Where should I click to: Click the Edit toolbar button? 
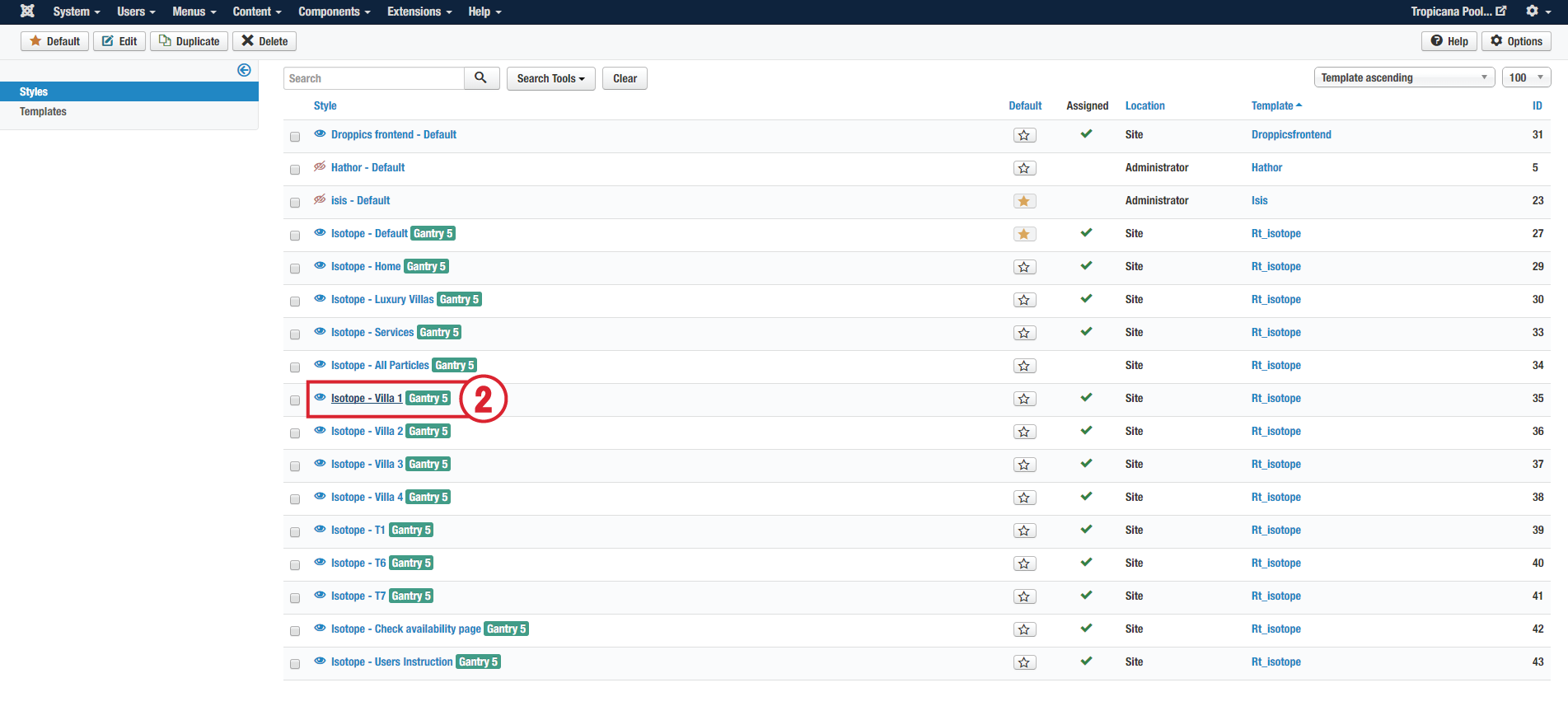(119, 41)
